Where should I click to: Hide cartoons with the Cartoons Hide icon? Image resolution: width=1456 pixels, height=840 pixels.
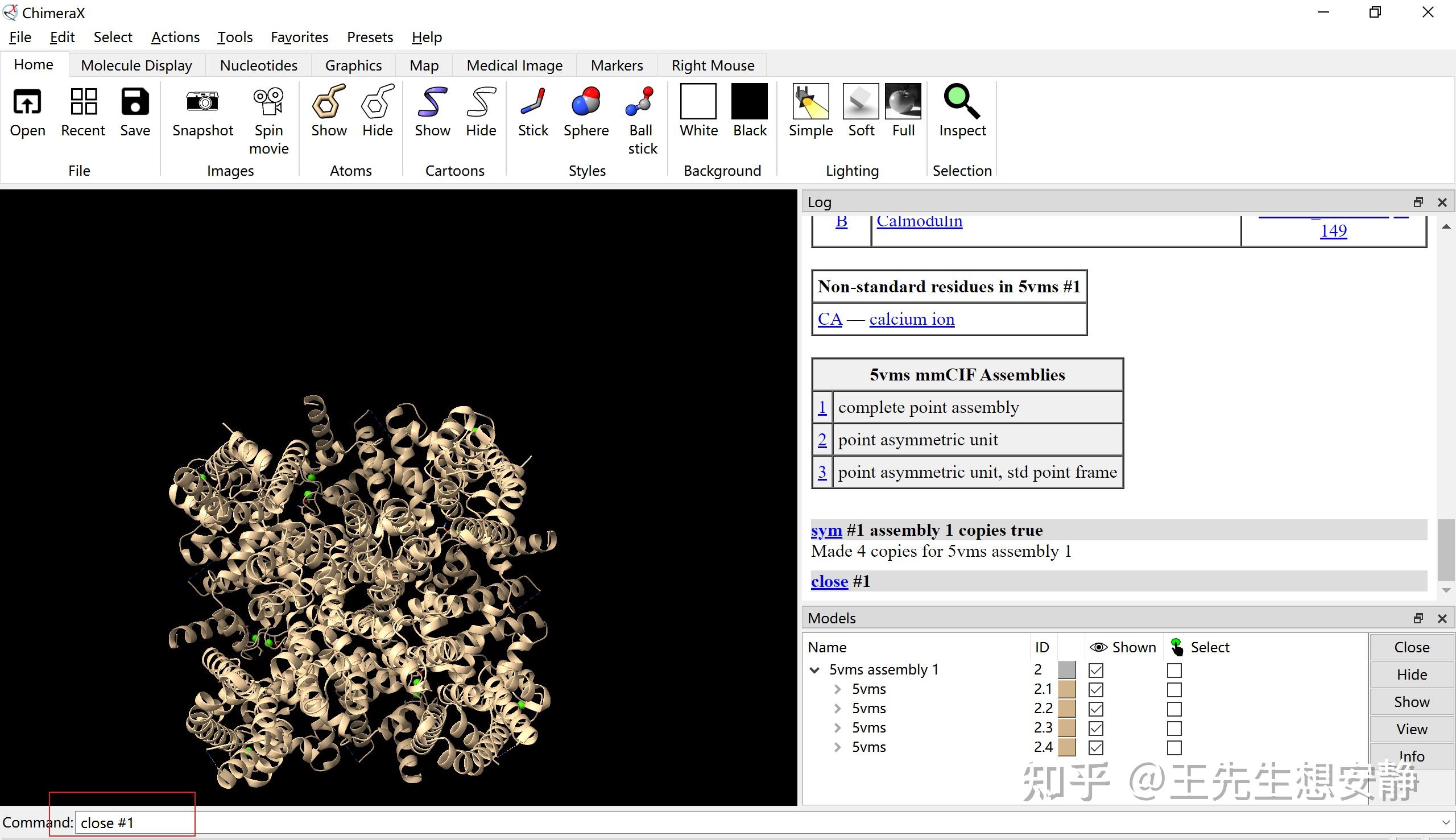pos(481,103)
